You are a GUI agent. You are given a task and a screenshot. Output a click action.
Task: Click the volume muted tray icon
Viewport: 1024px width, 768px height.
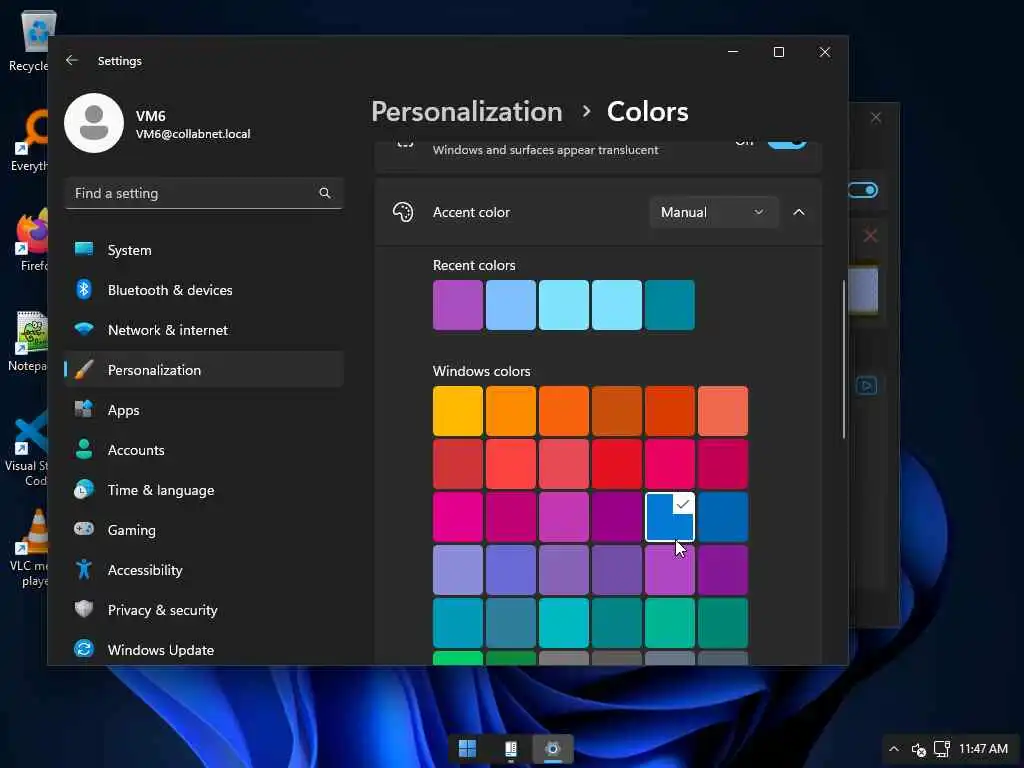tap(918, 750)
